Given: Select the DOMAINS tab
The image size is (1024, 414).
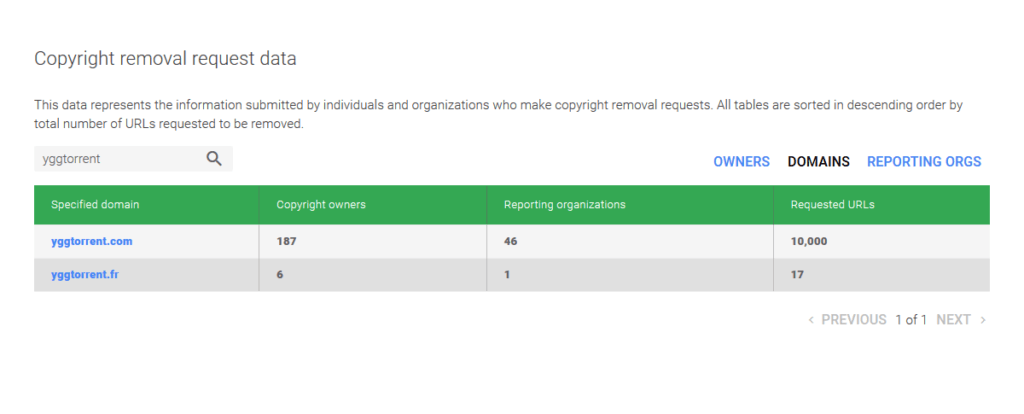Looking at the screenshot, I should [818, 161].
